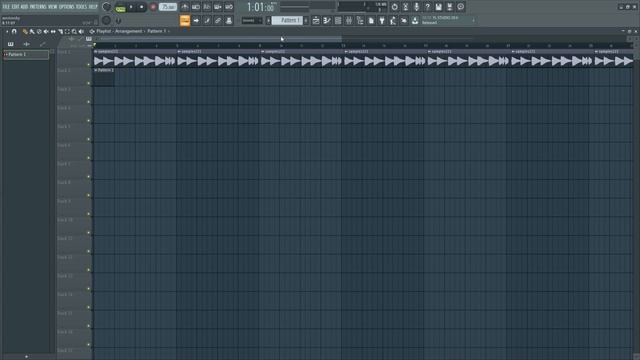Select the playlist Mute tool
Image resolution: width=640 pixels, height=360 pixels.
coord(46,31)
